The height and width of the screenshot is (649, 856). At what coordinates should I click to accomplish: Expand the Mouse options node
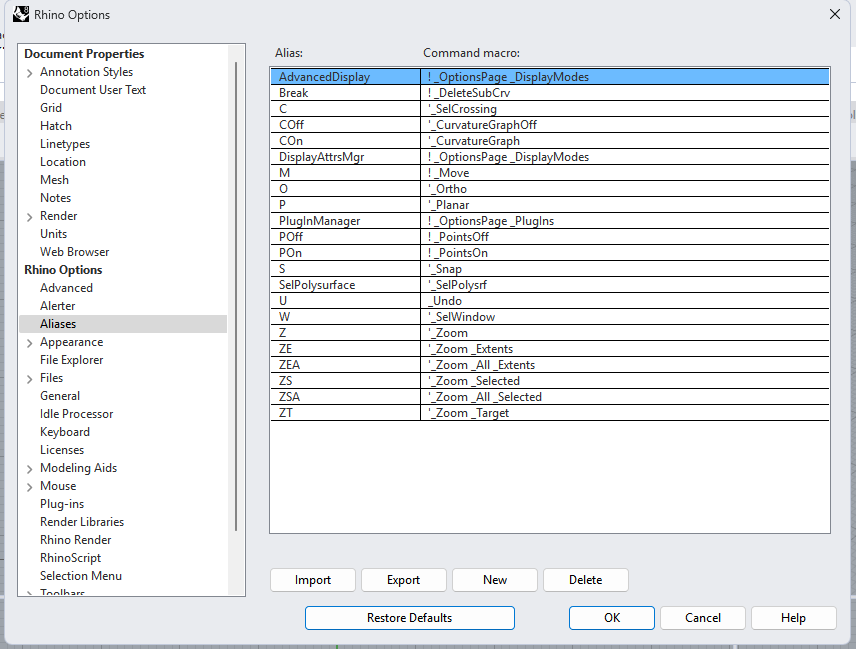pos(29,485)
